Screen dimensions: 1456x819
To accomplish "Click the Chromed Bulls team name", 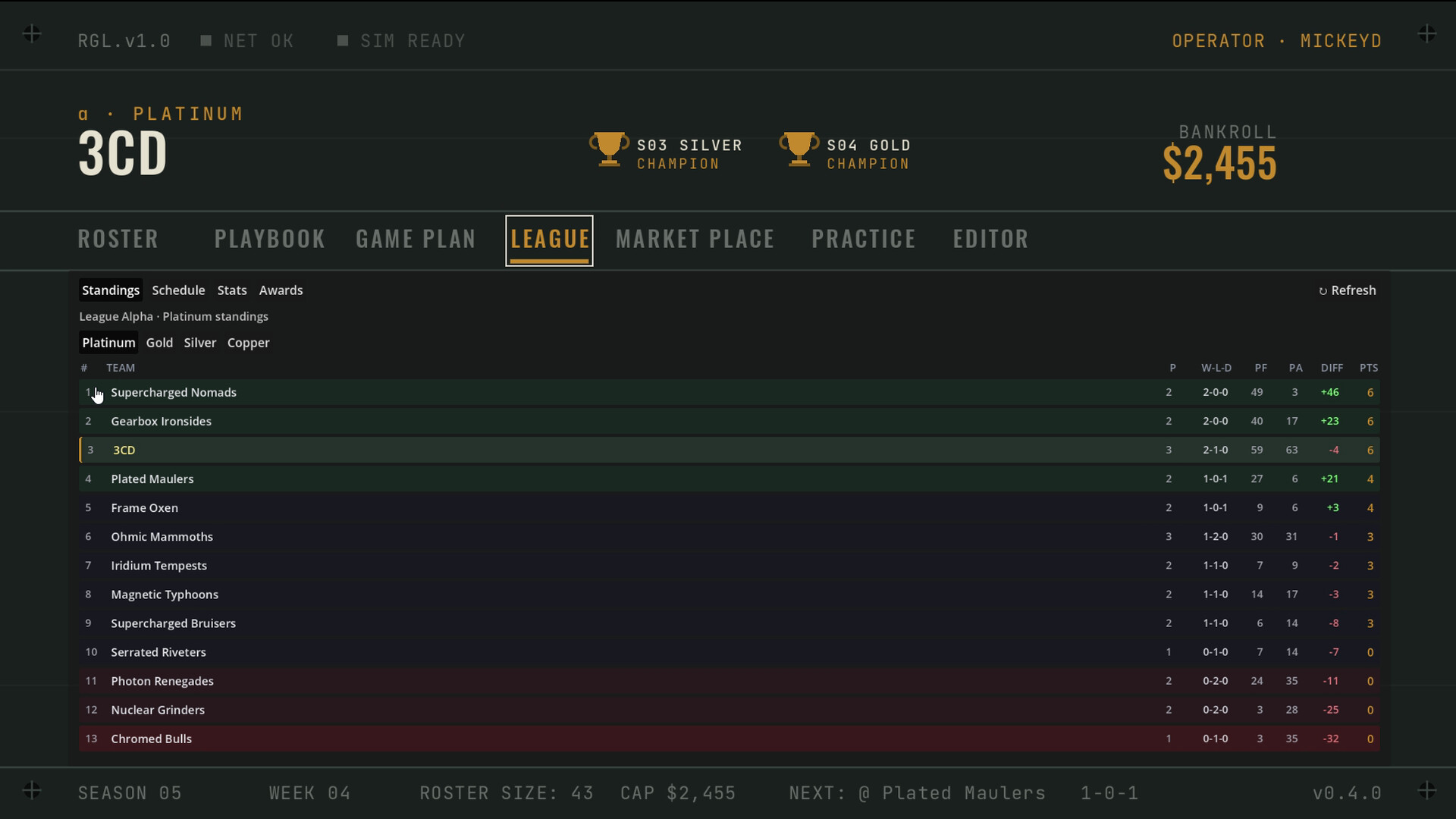I will [151, 739].
